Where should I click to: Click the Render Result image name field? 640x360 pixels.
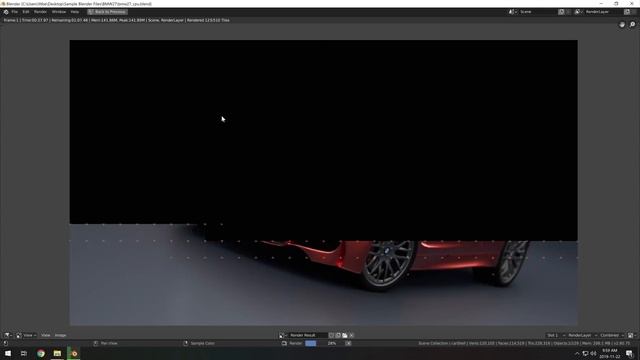(307, 335)
